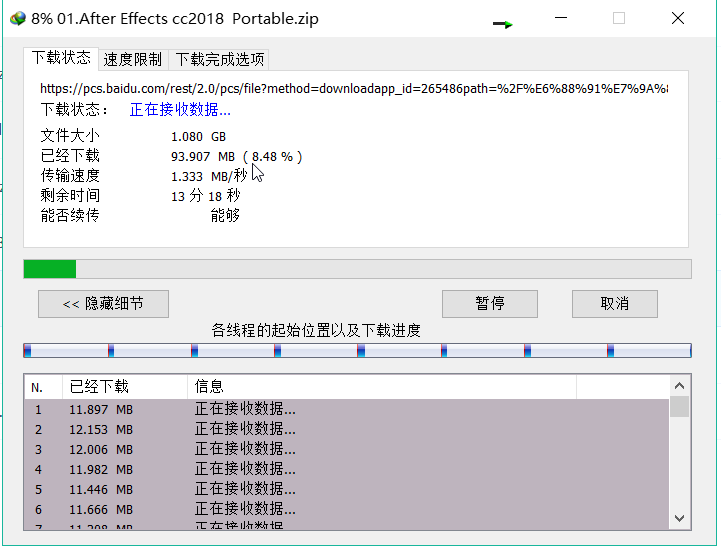Viewport: 721px width, 549px height.
Task: Click the file size value 1.080 GB
Action: [198, 137]
